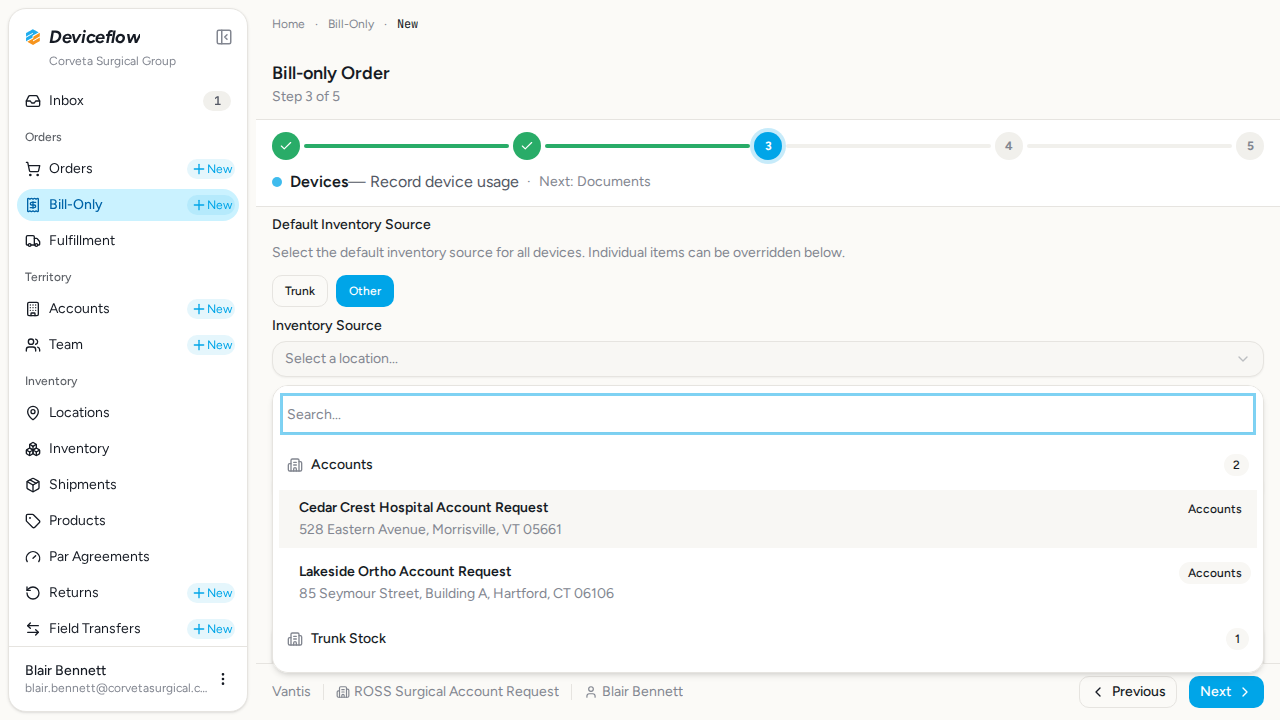Click the Products tag icon
The image size is (1280, 720).
[x=33, y=521]
